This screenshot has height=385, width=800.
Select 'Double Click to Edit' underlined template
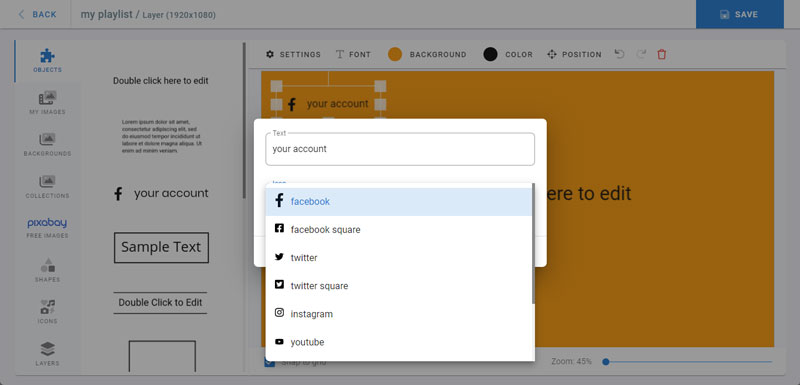point(160,302)
